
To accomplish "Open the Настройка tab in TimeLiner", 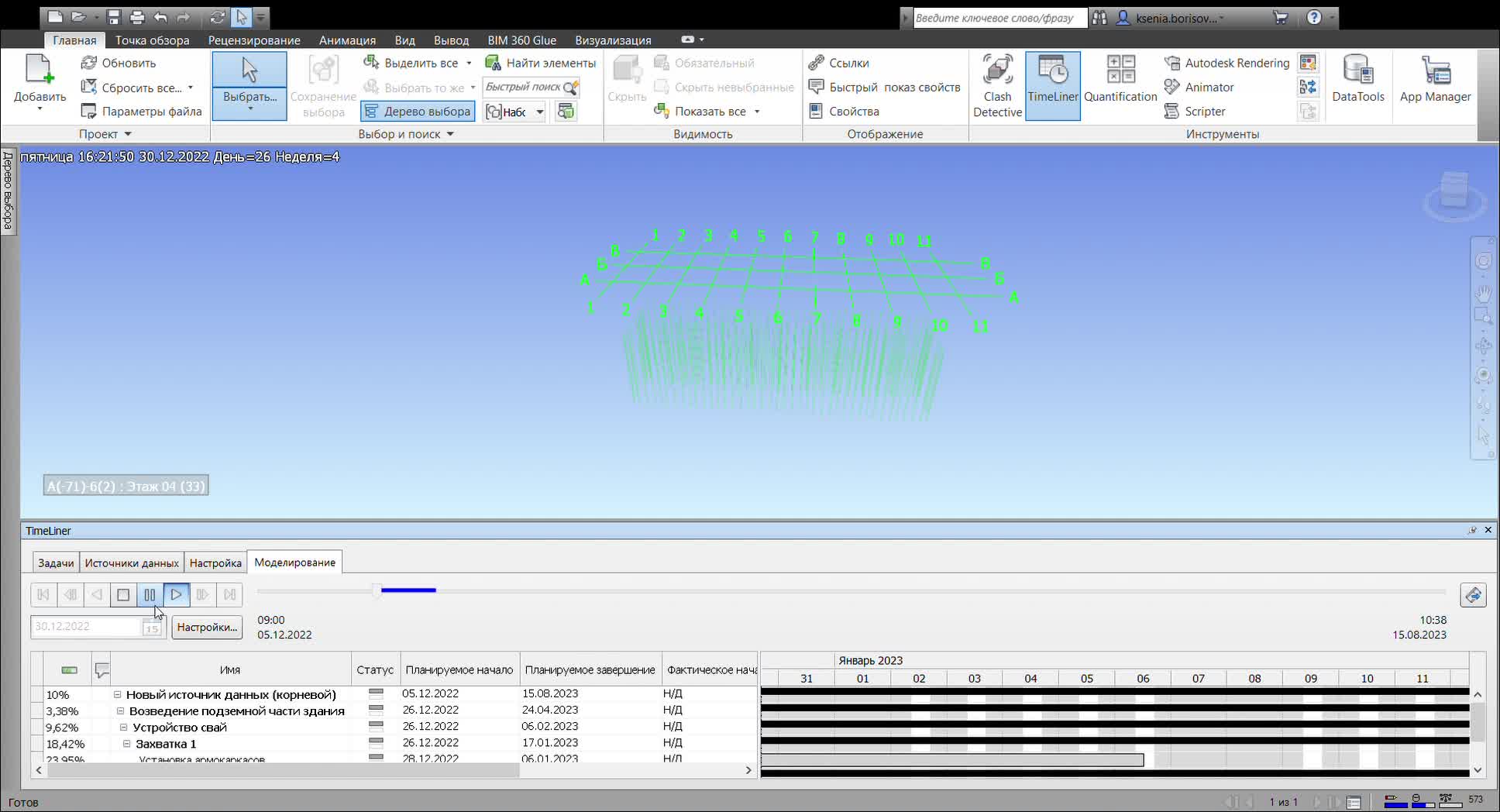I will 215,563.
